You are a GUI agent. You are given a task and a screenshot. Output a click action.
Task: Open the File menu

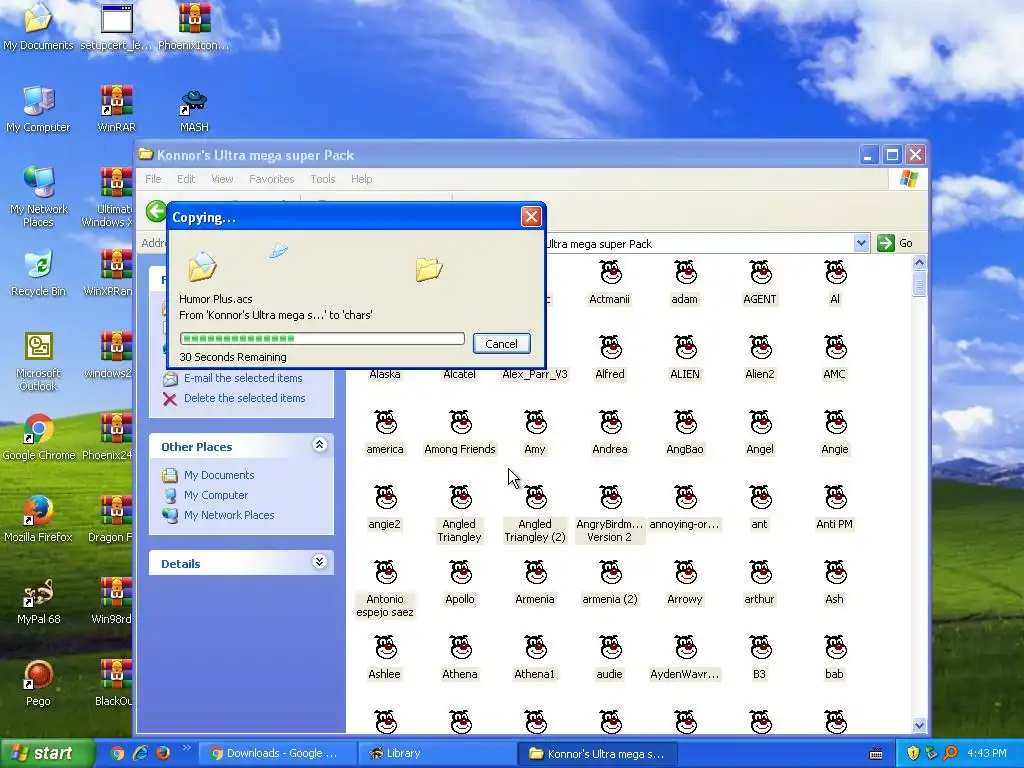pos(153,179)
